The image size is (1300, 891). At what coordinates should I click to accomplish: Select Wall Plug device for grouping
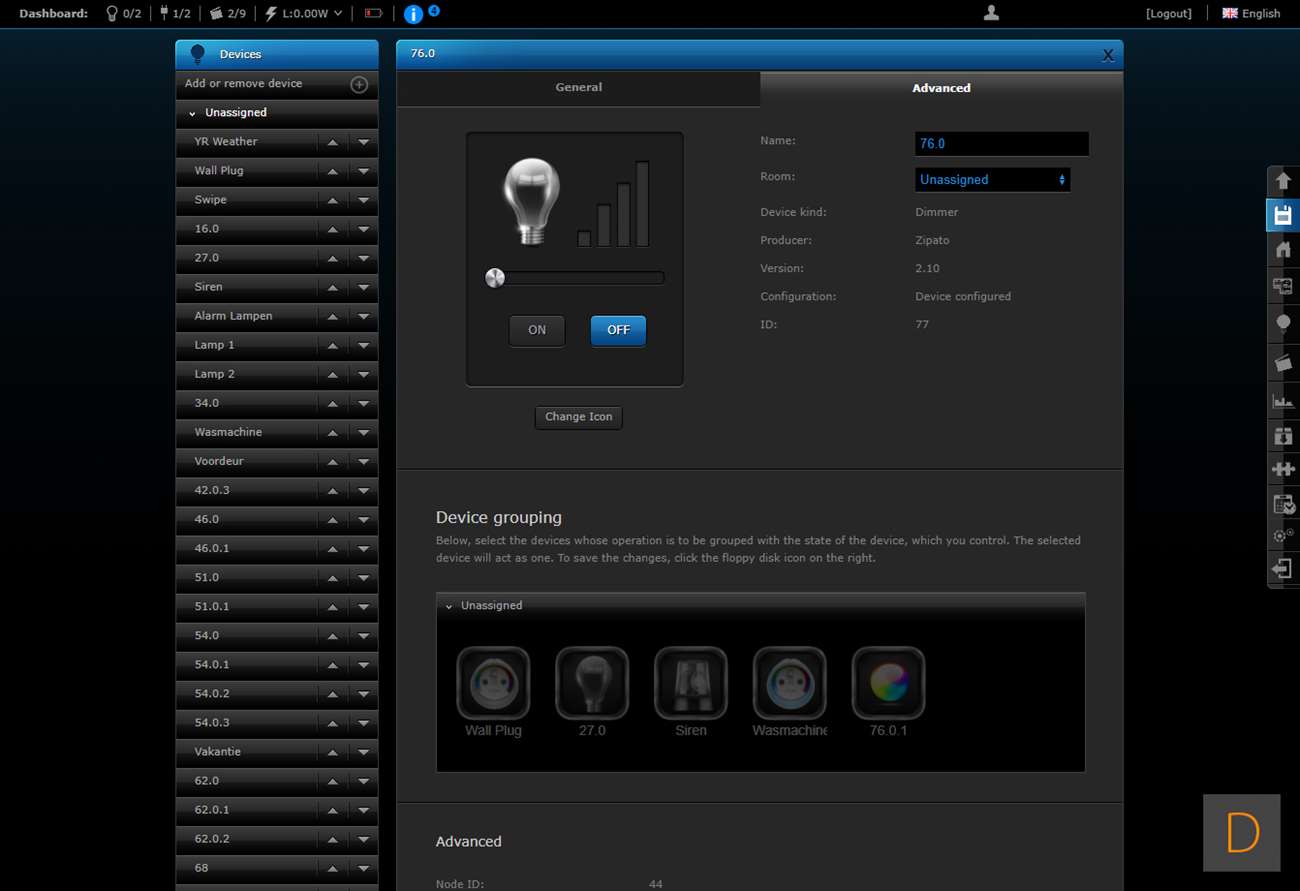pyautogui.click(x=493, y=683)
